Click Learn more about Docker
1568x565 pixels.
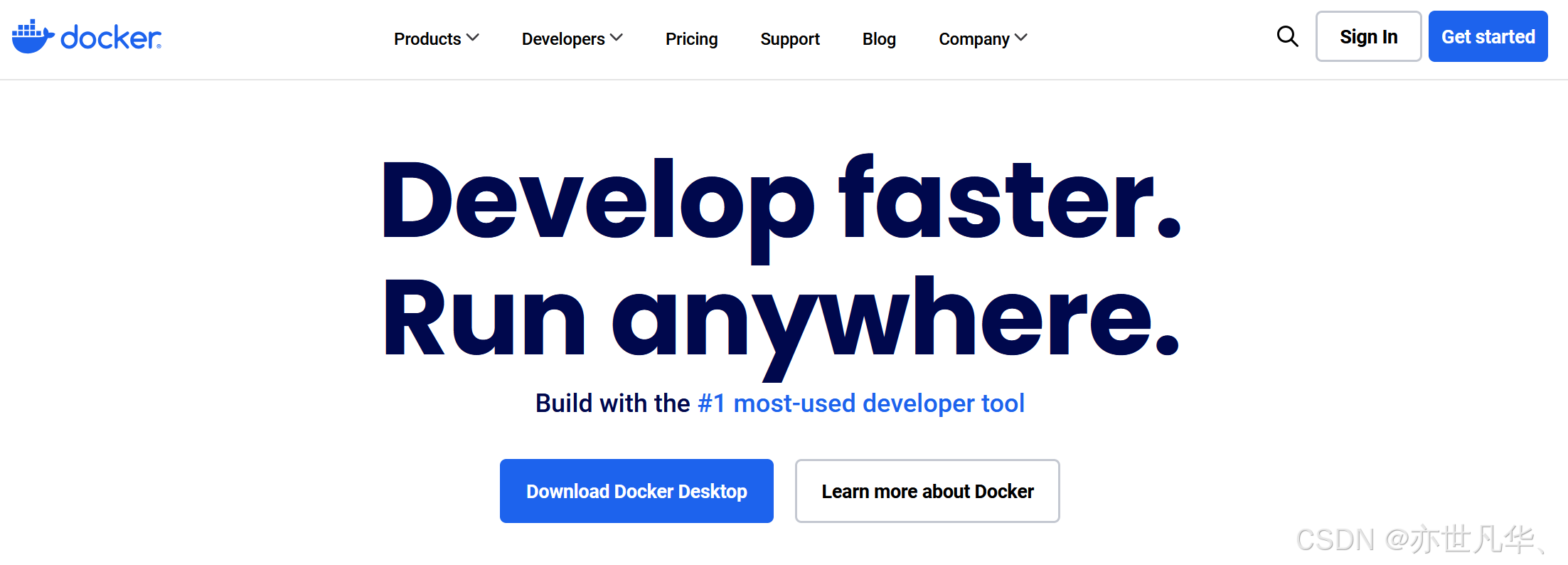pyautogui.click(x=927, y=491)
